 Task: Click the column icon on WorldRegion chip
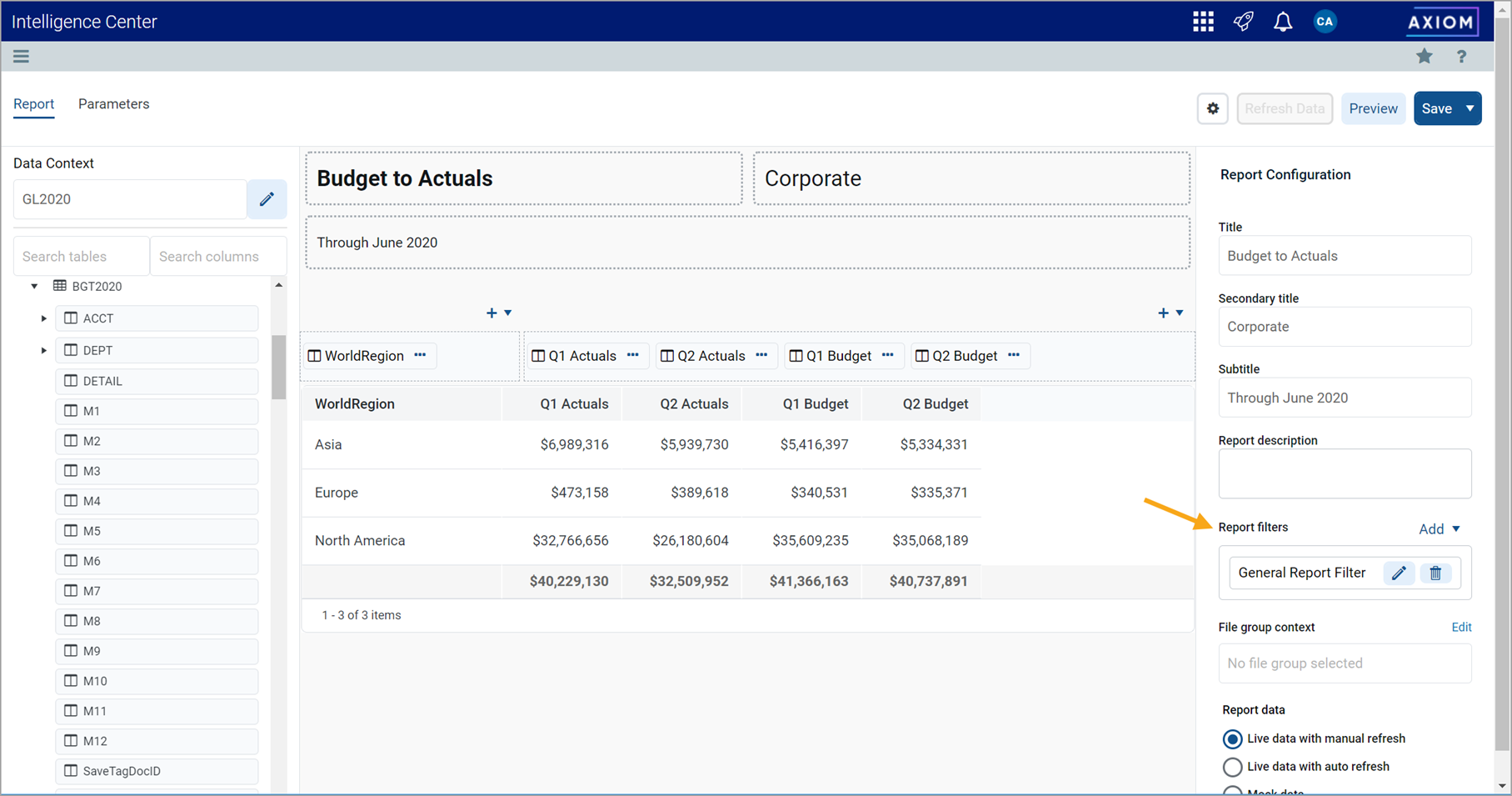point(314,356)
